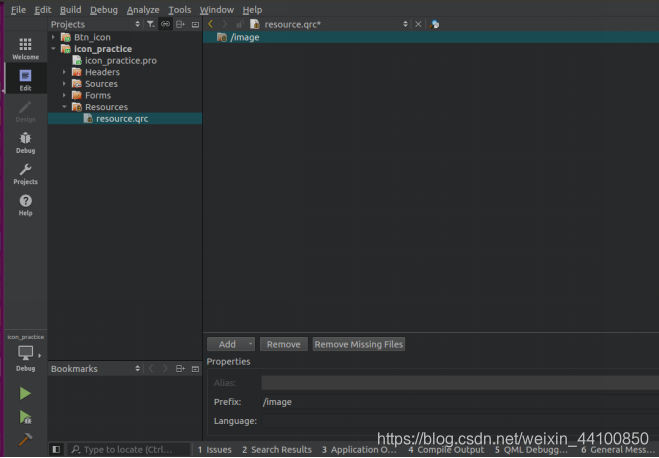Viewport: 659px width, 458px height.
Task: Click the file lock icon in editor toolbar
Action: (x=240, y=24)
